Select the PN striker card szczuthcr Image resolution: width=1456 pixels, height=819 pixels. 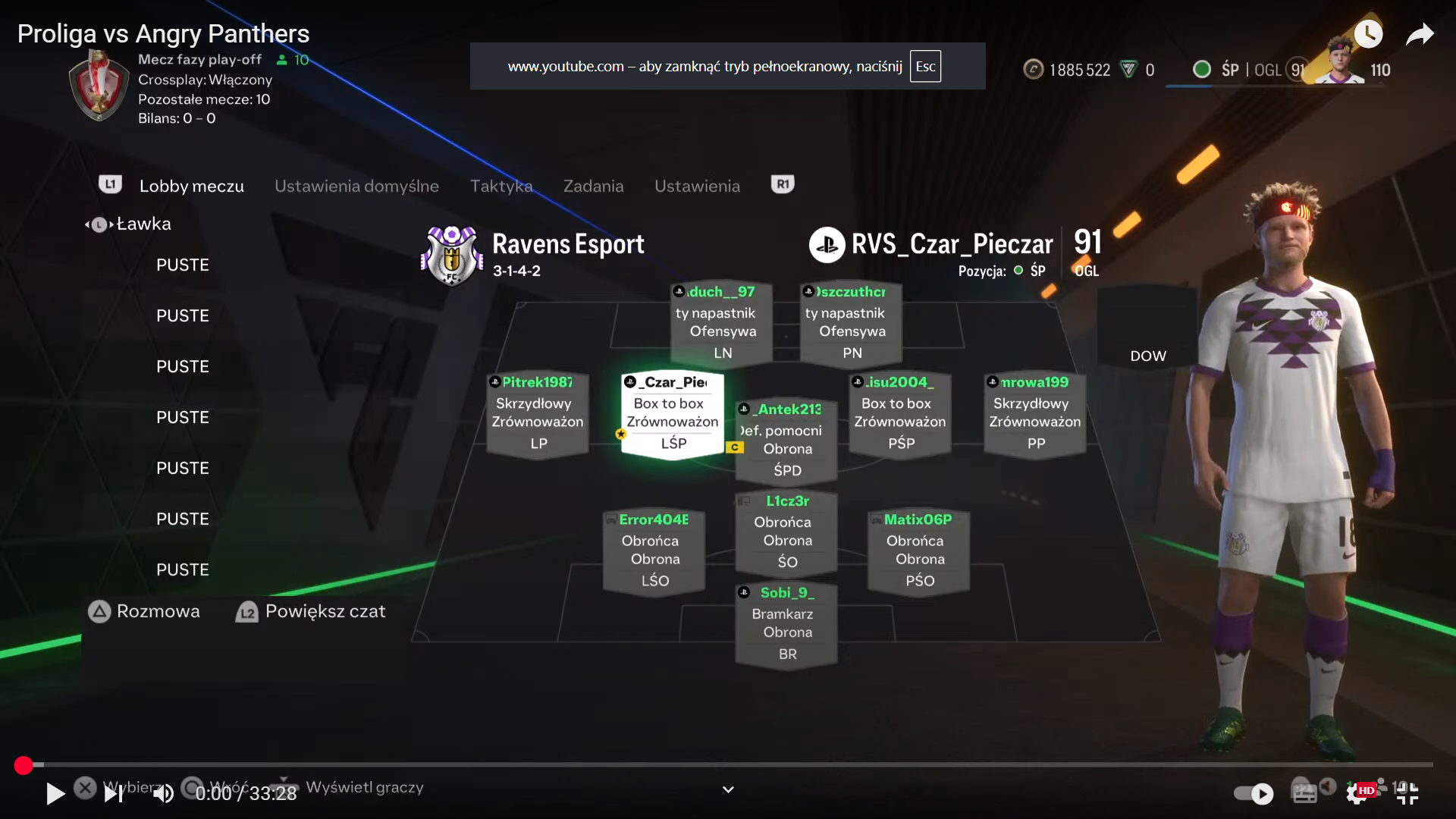[851, 323]
